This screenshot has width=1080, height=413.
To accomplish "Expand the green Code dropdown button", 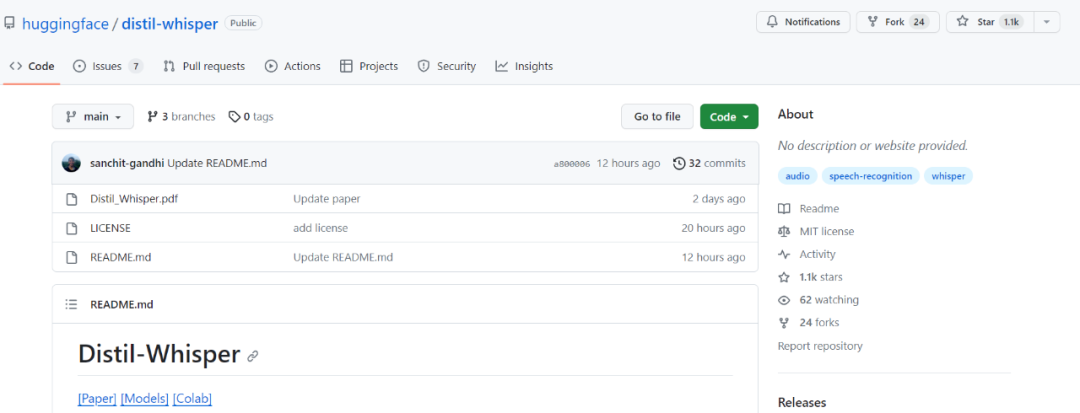I will click(729, 117).
